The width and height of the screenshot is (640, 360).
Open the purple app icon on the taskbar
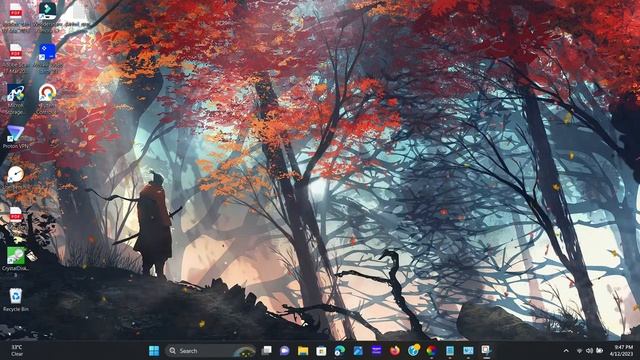click(x=376, y=351)
